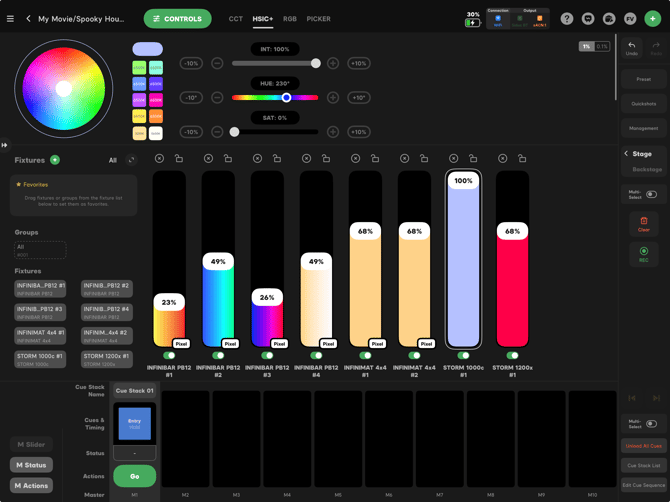Toggle INFINIBAR PB12 #4 on/off switch

[316, 355]
